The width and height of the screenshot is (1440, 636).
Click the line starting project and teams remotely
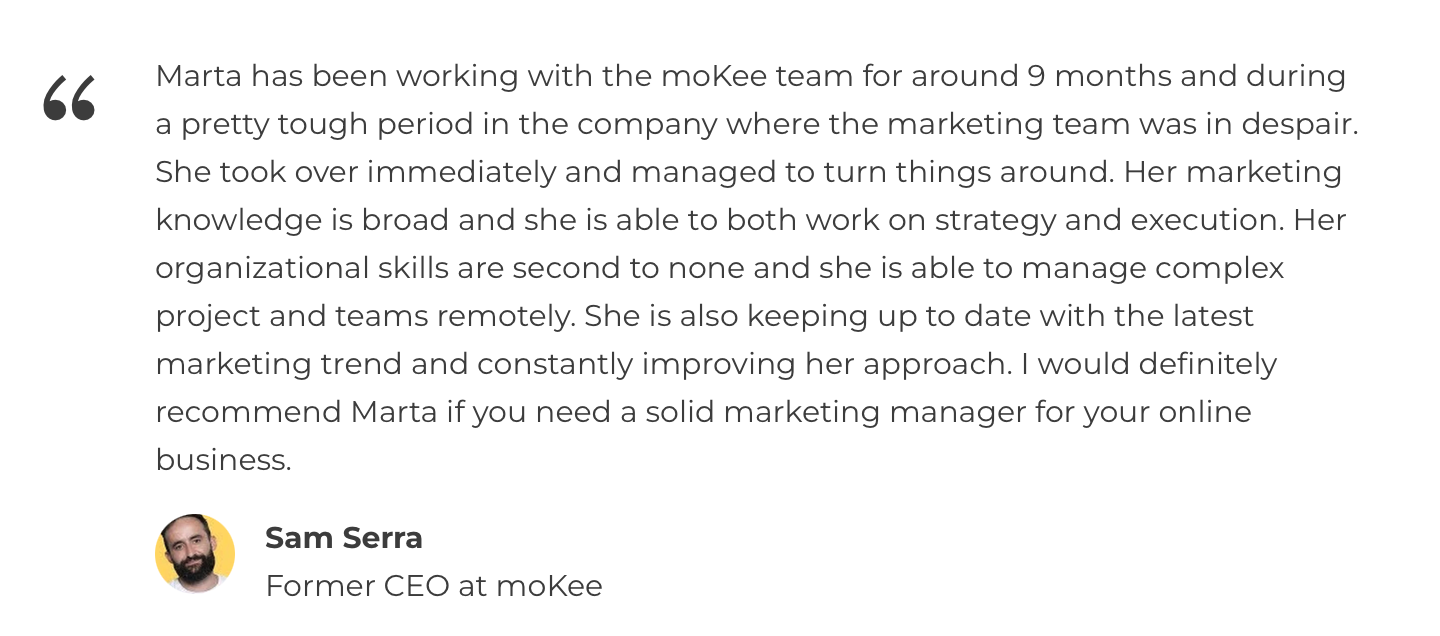pyautogui.click(x=705, y=316)
